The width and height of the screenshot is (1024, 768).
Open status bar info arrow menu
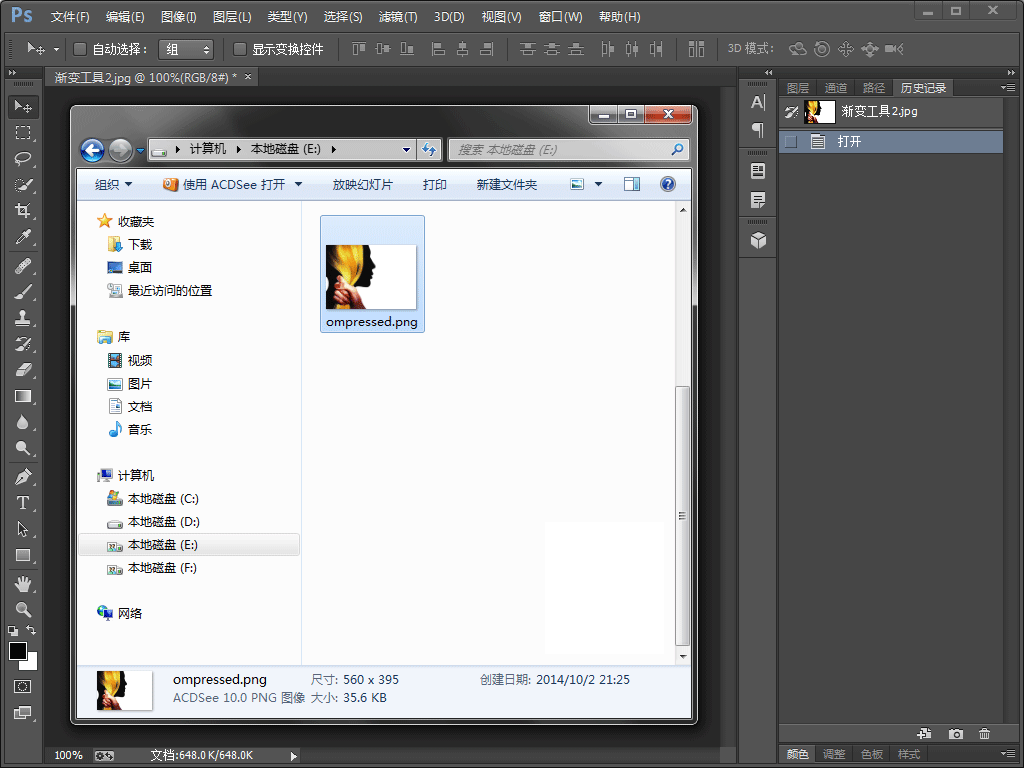[x=293, y=756]
